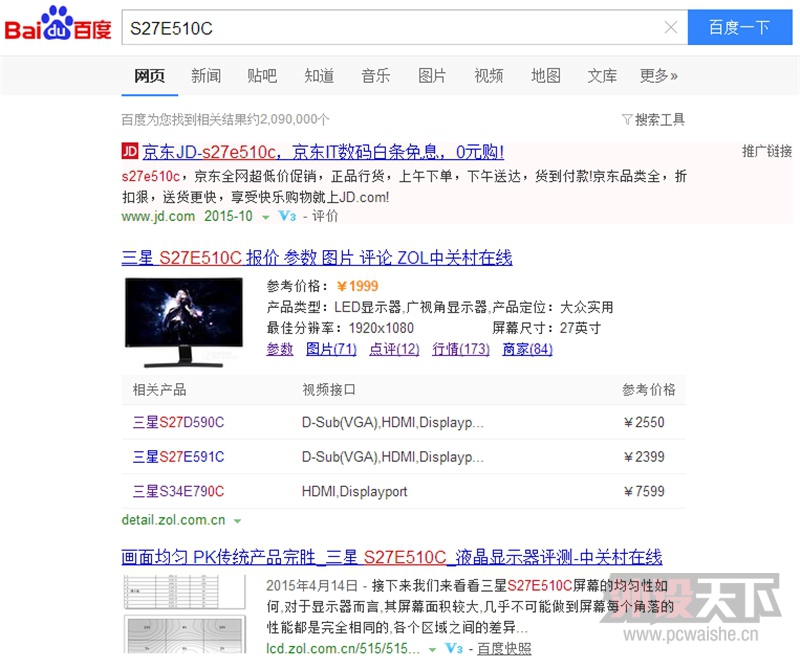Image resolution: width=800 pixels, height=668 pixels.
Task: Click HDMI,Displayport cell in S34E790C row
Action: pos(355,491)
